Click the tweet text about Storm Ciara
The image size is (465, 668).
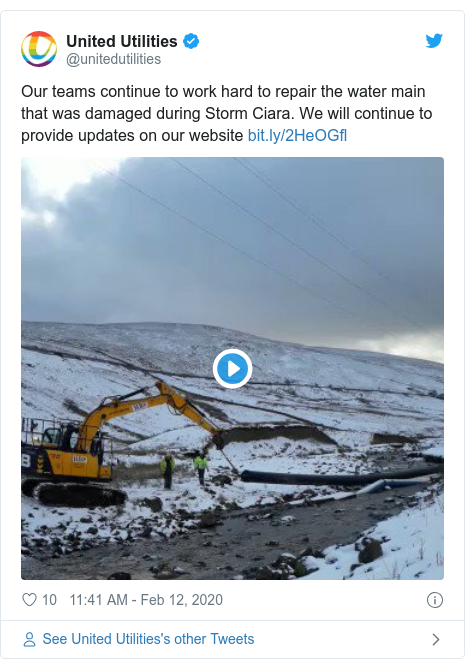[x=227, y=113]
